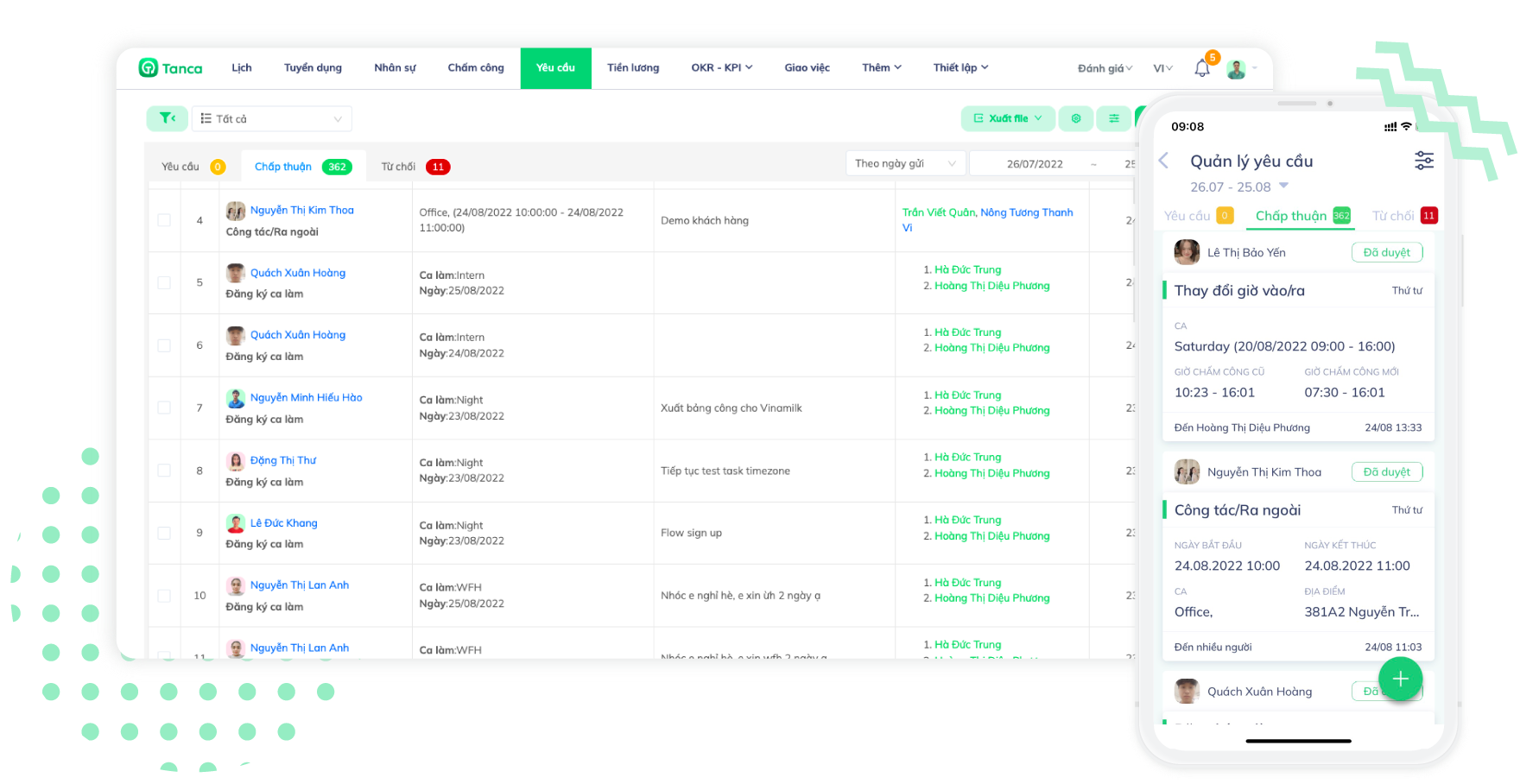Select the checkbox for row 9

(x=164, y=533)
